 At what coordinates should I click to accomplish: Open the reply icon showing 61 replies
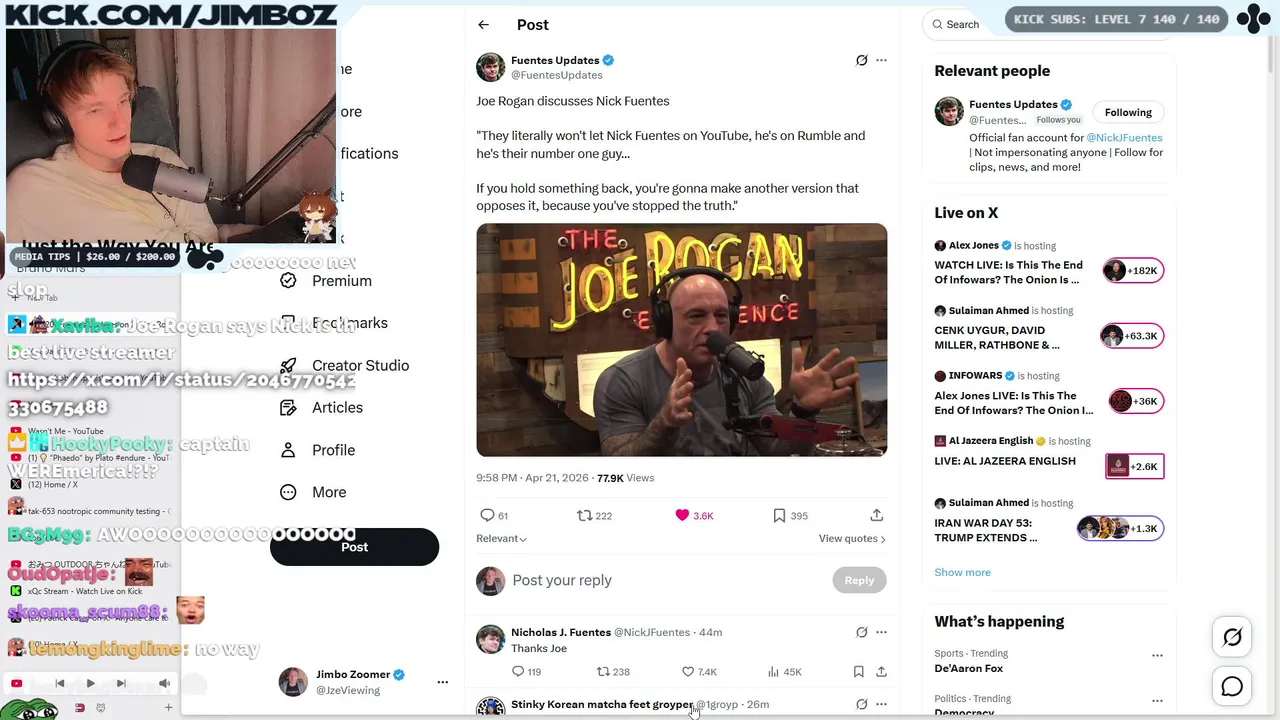click(x=488, y=515)
